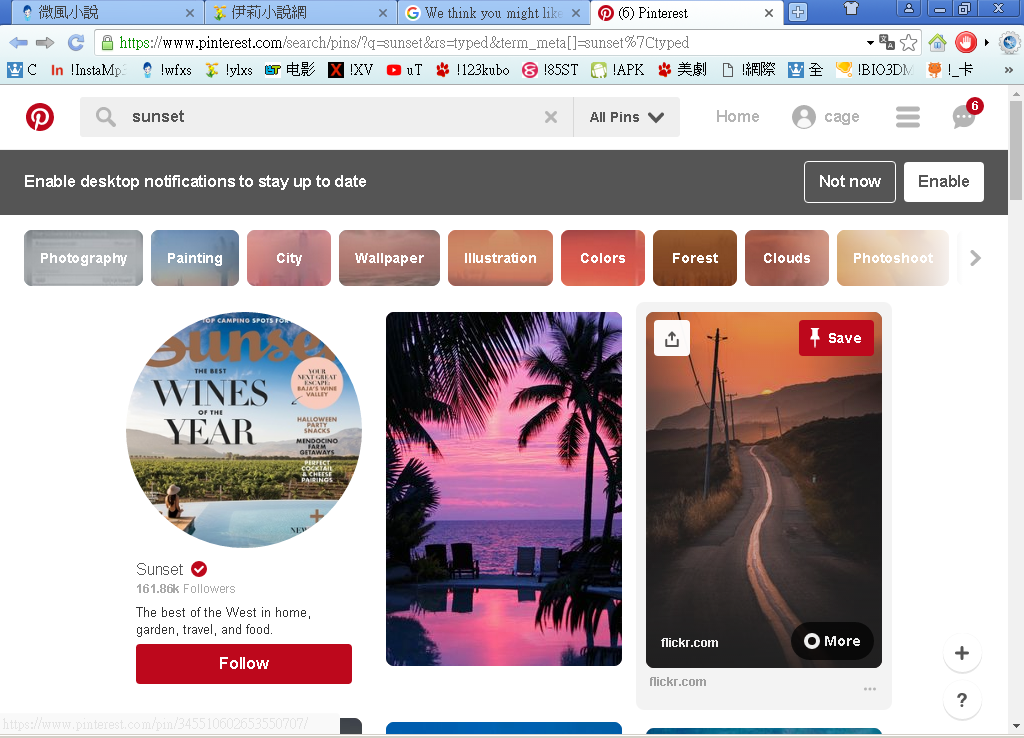This screenshot has height=738, width=1024.
Task: Click the Sunset profile name
Action: tap(159, 570)
